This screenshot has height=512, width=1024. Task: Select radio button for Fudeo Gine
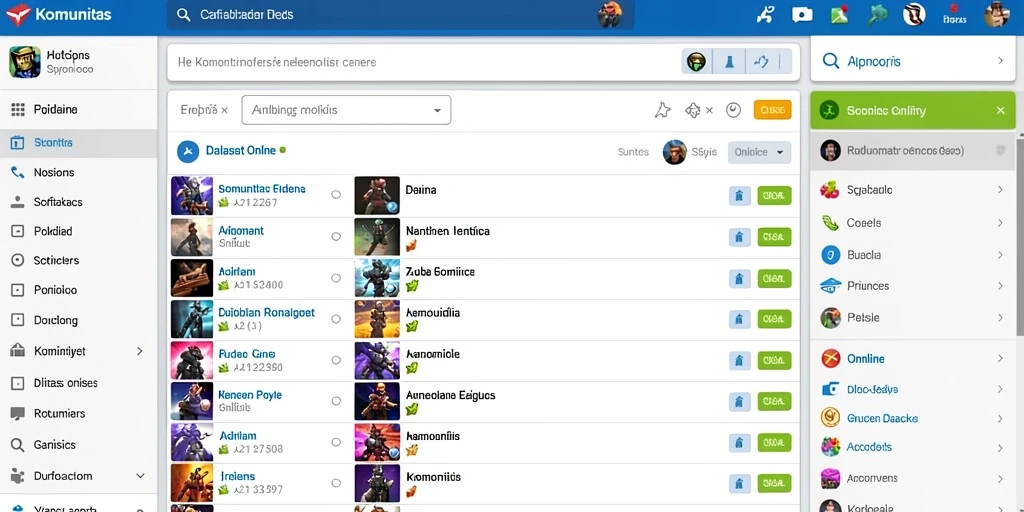click(336, 360)
